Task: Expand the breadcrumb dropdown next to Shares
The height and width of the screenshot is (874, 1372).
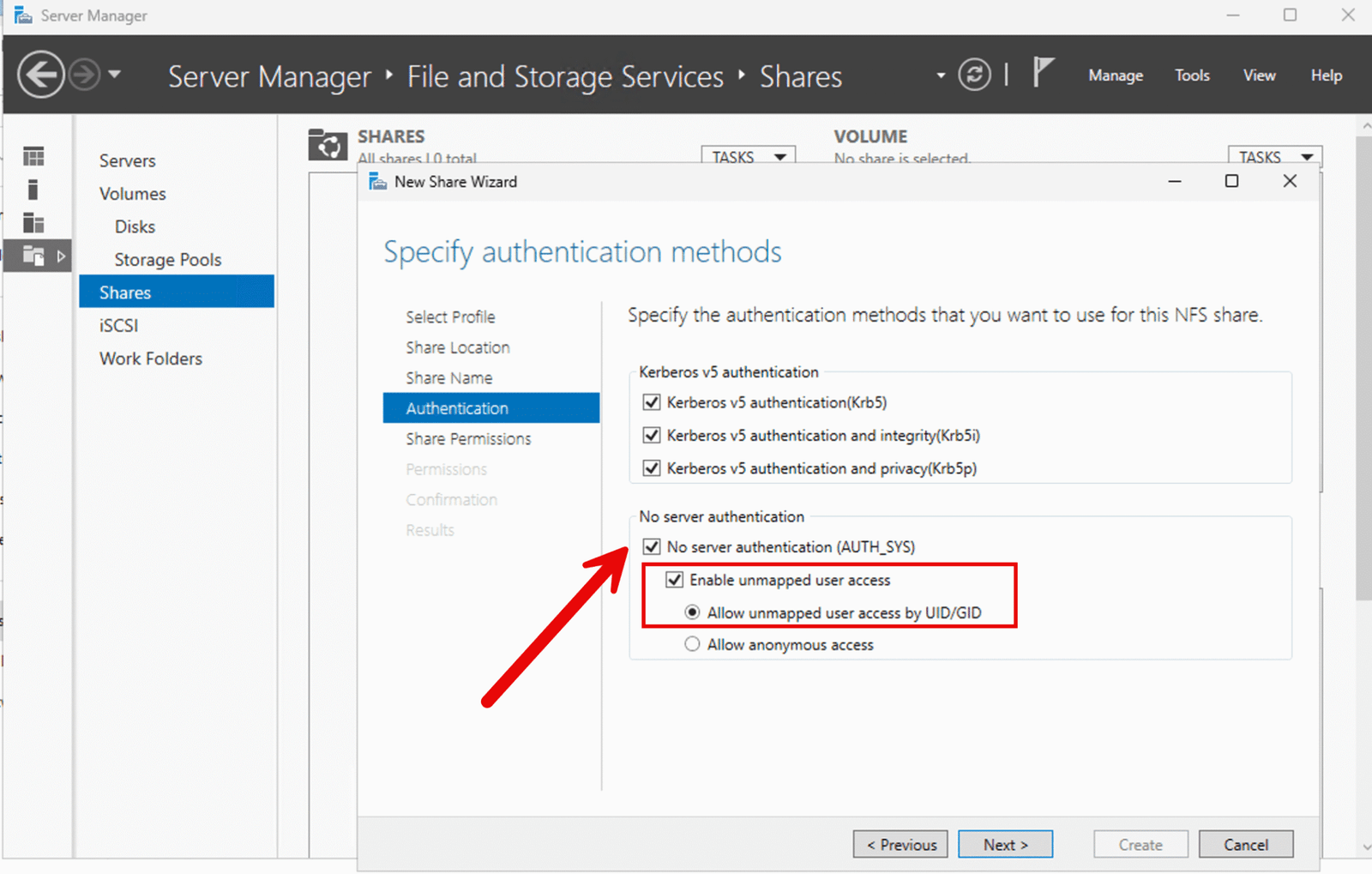Action: [x=940, y=75]
